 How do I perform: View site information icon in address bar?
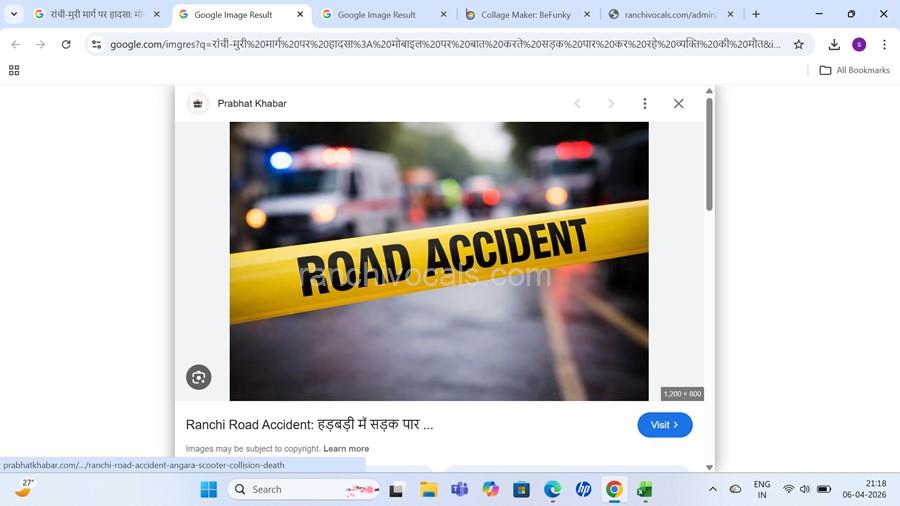(96, 44)
